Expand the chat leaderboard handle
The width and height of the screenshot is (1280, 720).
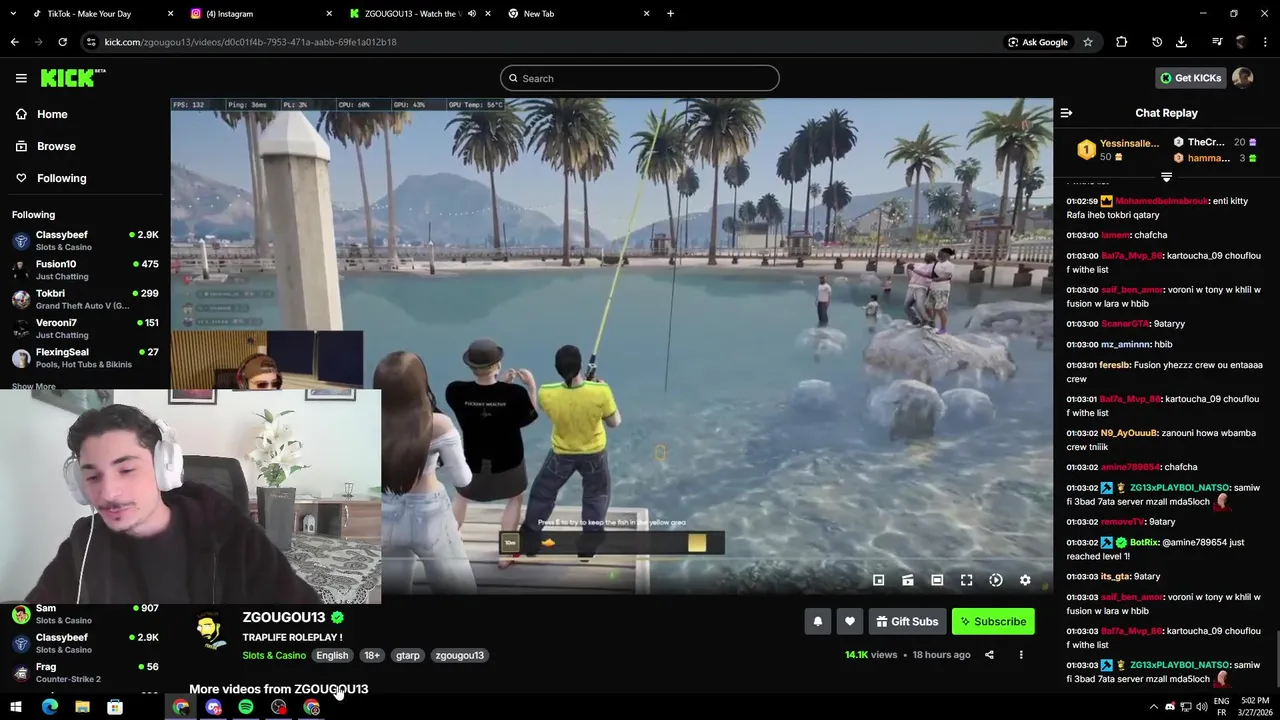pyautogui.click(x=1166, y=177)
